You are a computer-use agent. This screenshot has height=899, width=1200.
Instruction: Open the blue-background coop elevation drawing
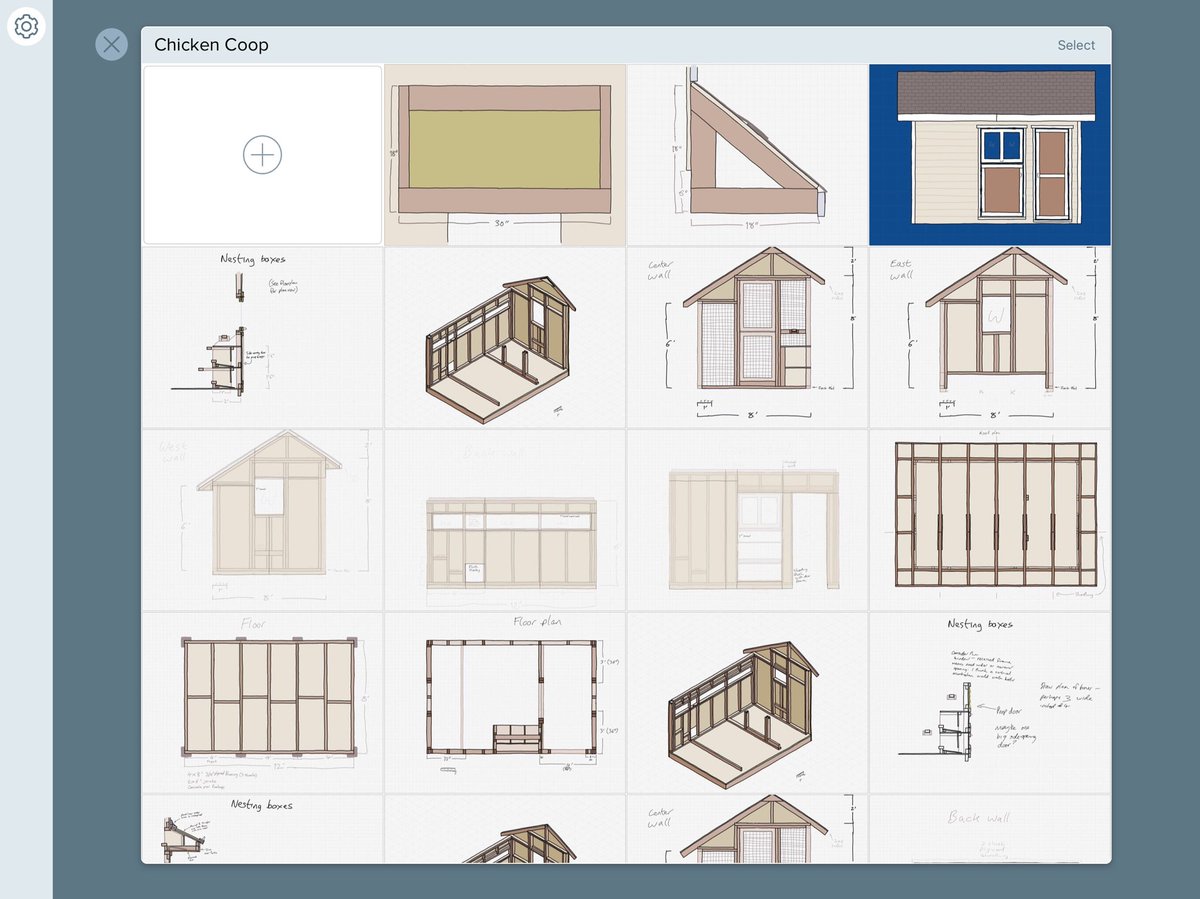990,155
